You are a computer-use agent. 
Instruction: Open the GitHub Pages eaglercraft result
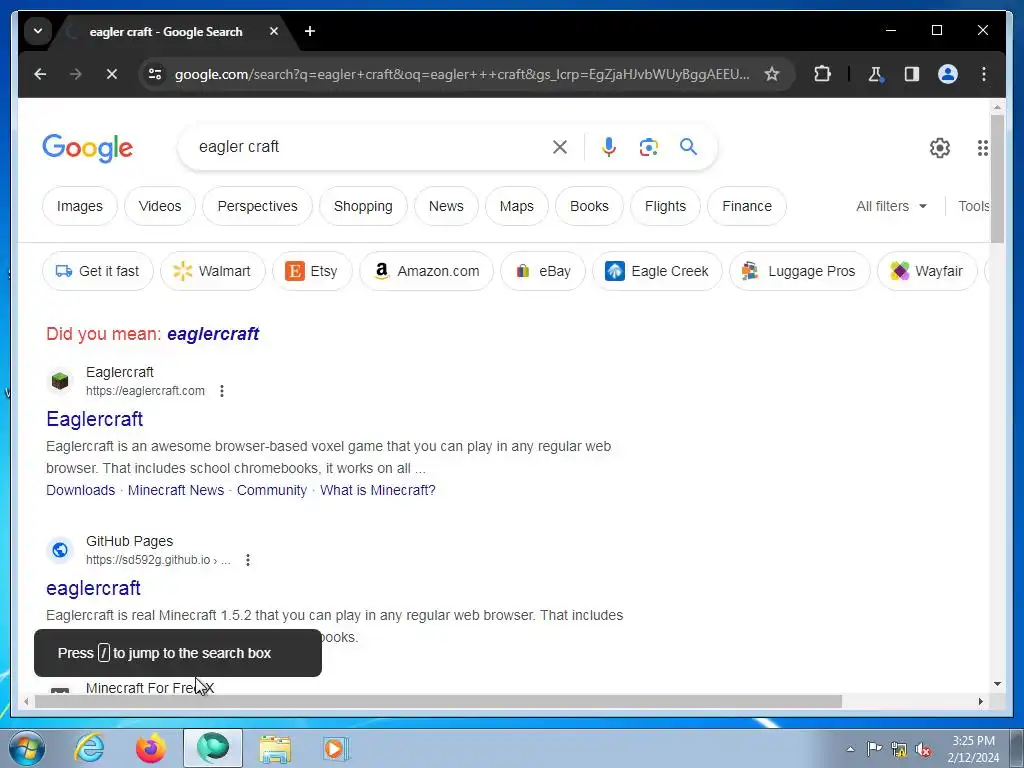point(93,588)
